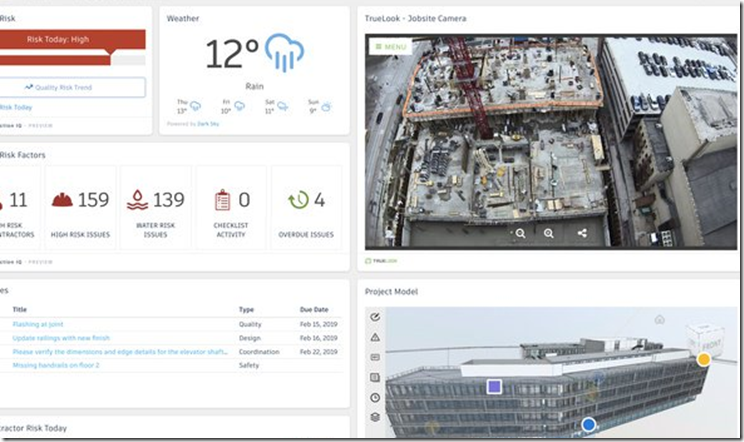Click the Due Date column header
The height and width of the screenshot is (442, 744).
(314, 310)
